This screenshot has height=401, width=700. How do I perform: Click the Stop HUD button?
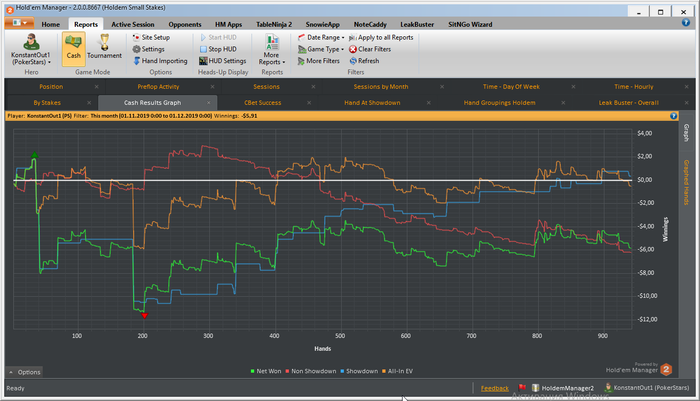218,49
